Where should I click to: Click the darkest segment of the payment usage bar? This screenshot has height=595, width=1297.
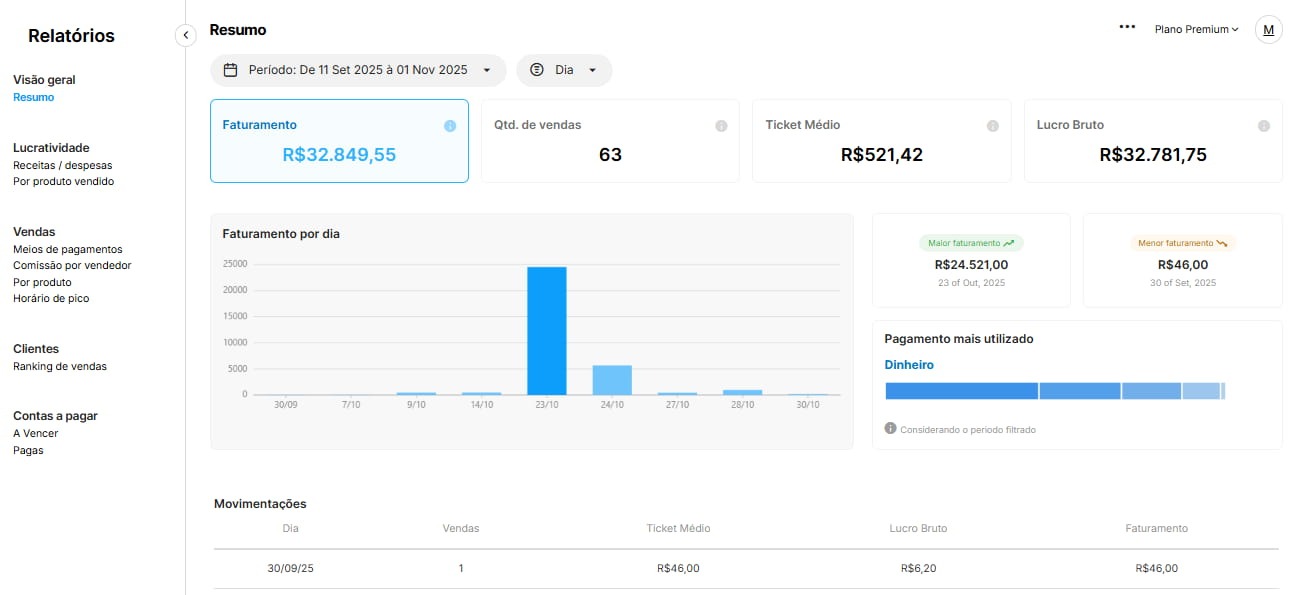[x=960, y=389]
